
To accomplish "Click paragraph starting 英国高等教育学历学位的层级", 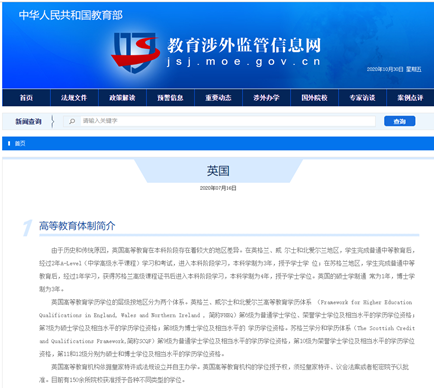I will (x=227, y=328).
